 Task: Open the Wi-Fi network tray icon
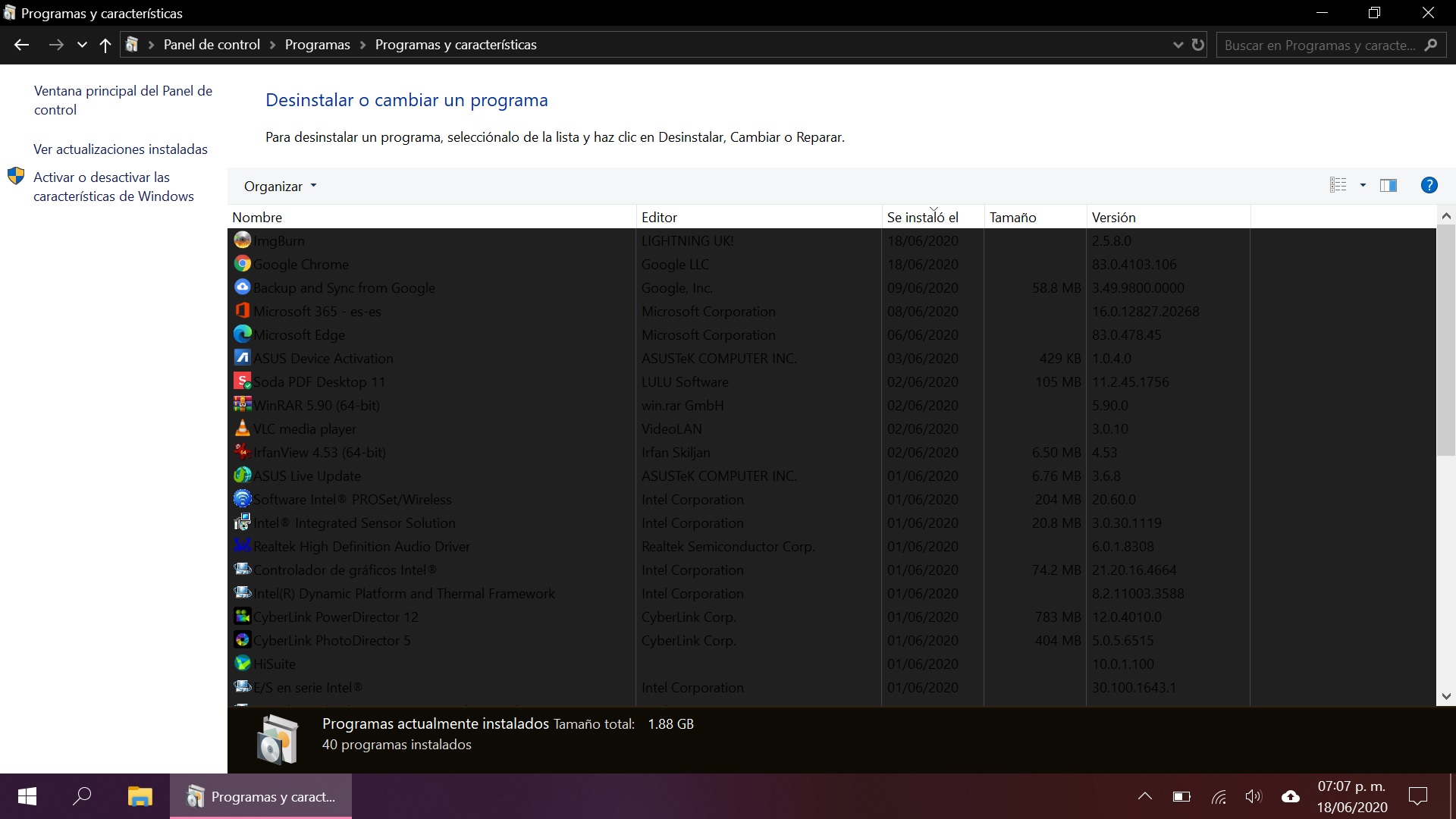1219,797
